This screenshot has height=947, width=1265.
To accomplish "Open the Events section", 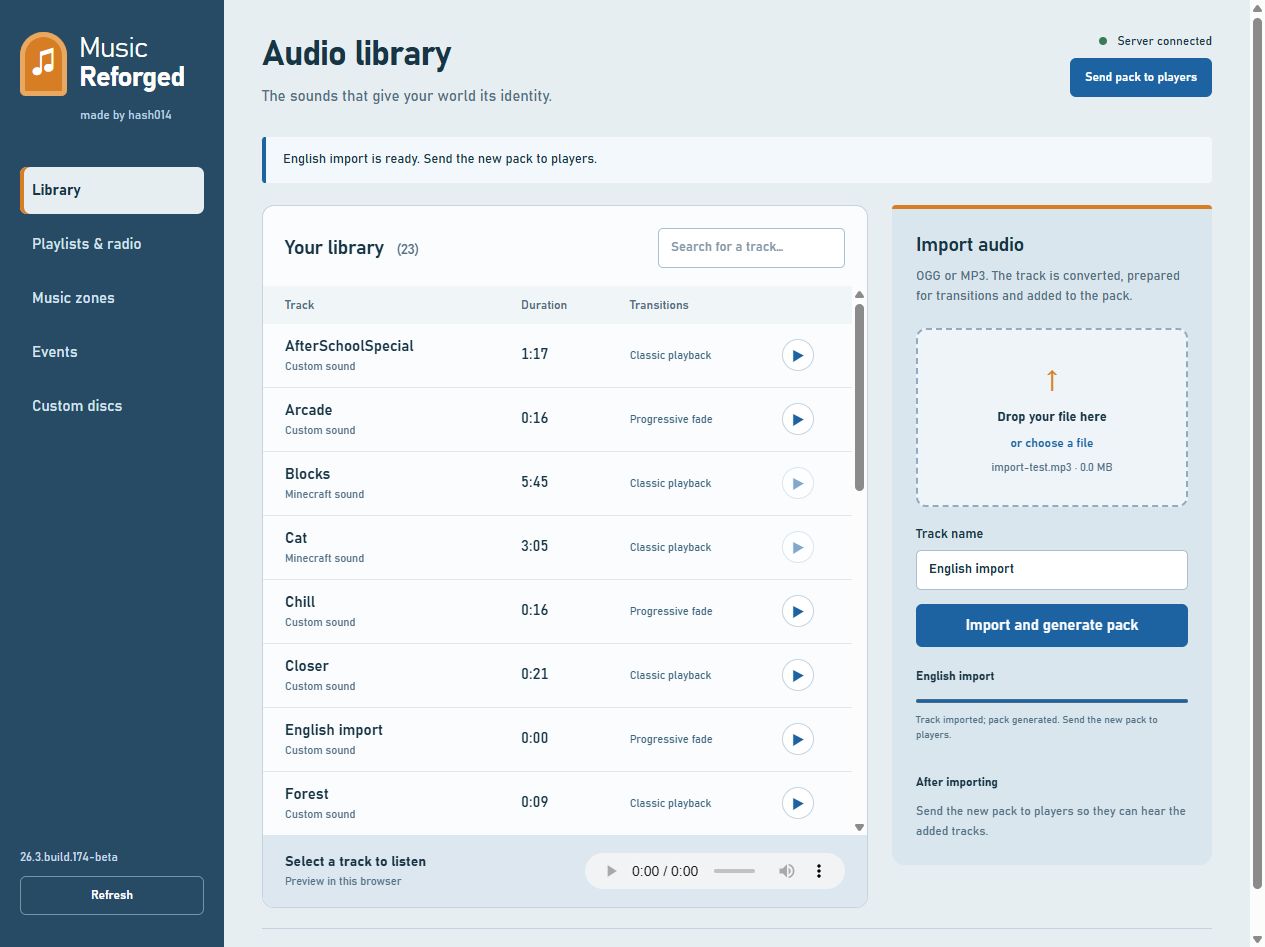I will click(112, 352).
